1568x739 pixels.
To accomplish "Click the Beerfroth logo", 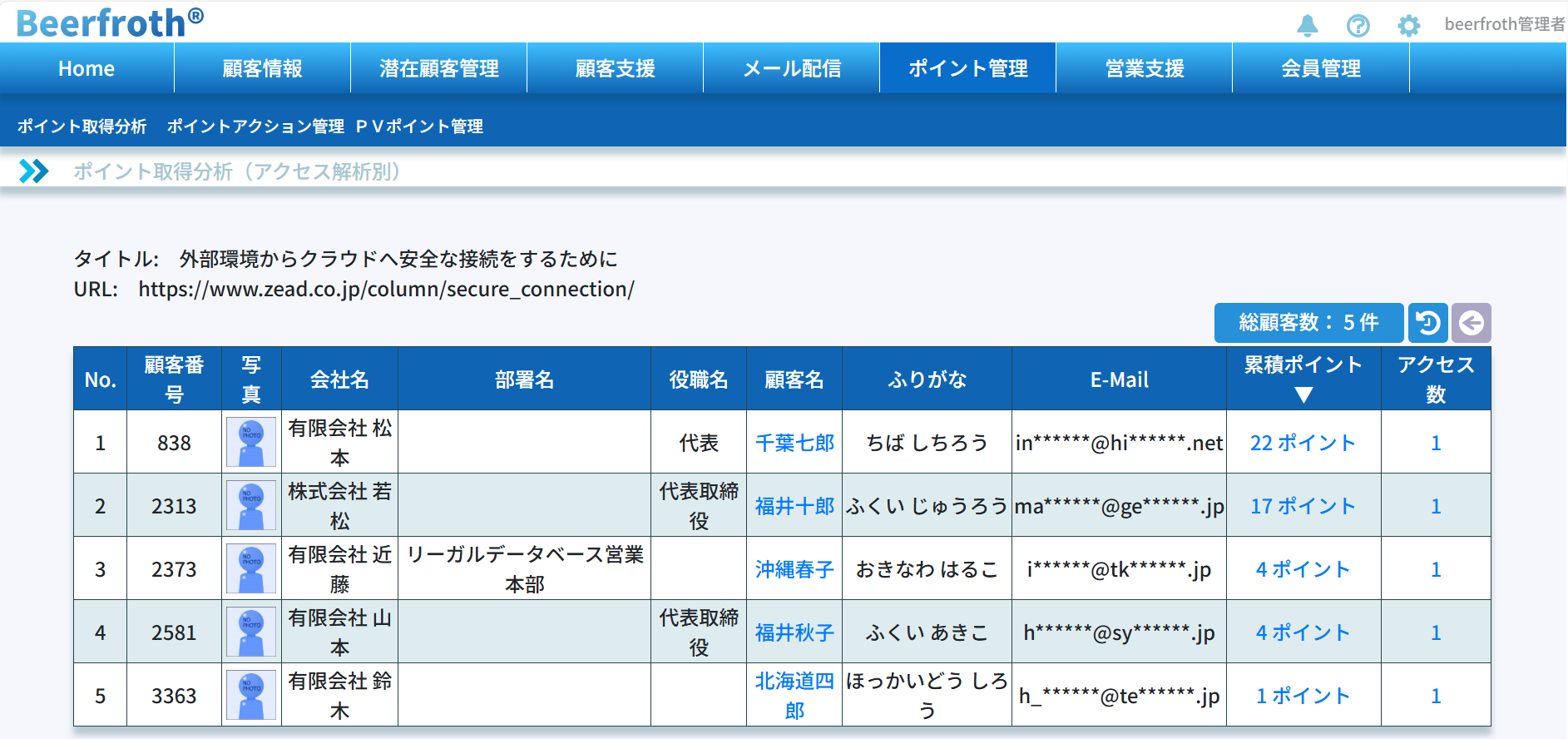I will tap(110, 22).
